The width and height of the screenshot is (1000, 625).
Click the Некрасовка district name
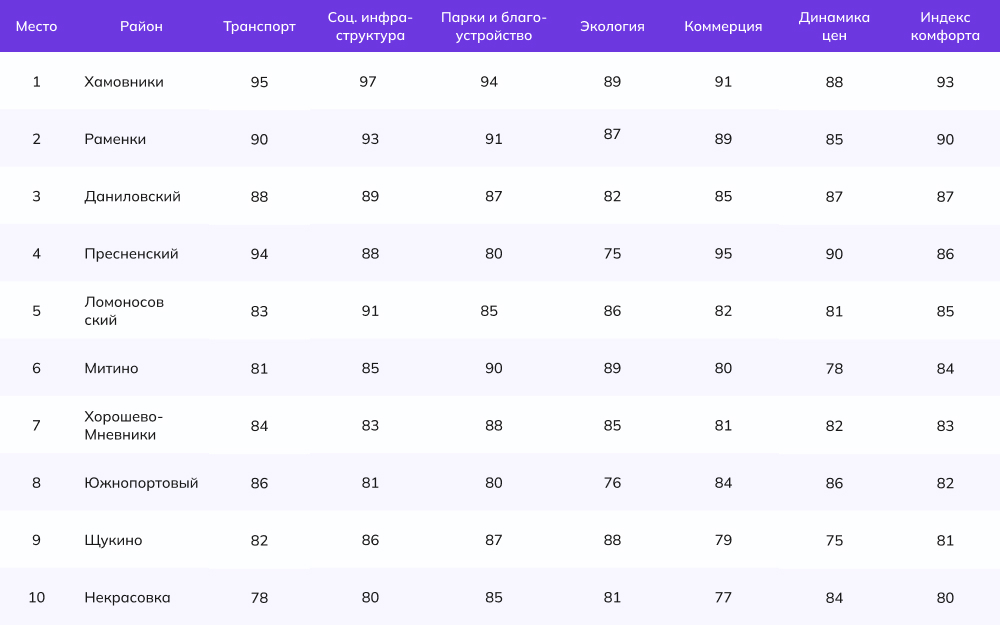pos(127,598)
